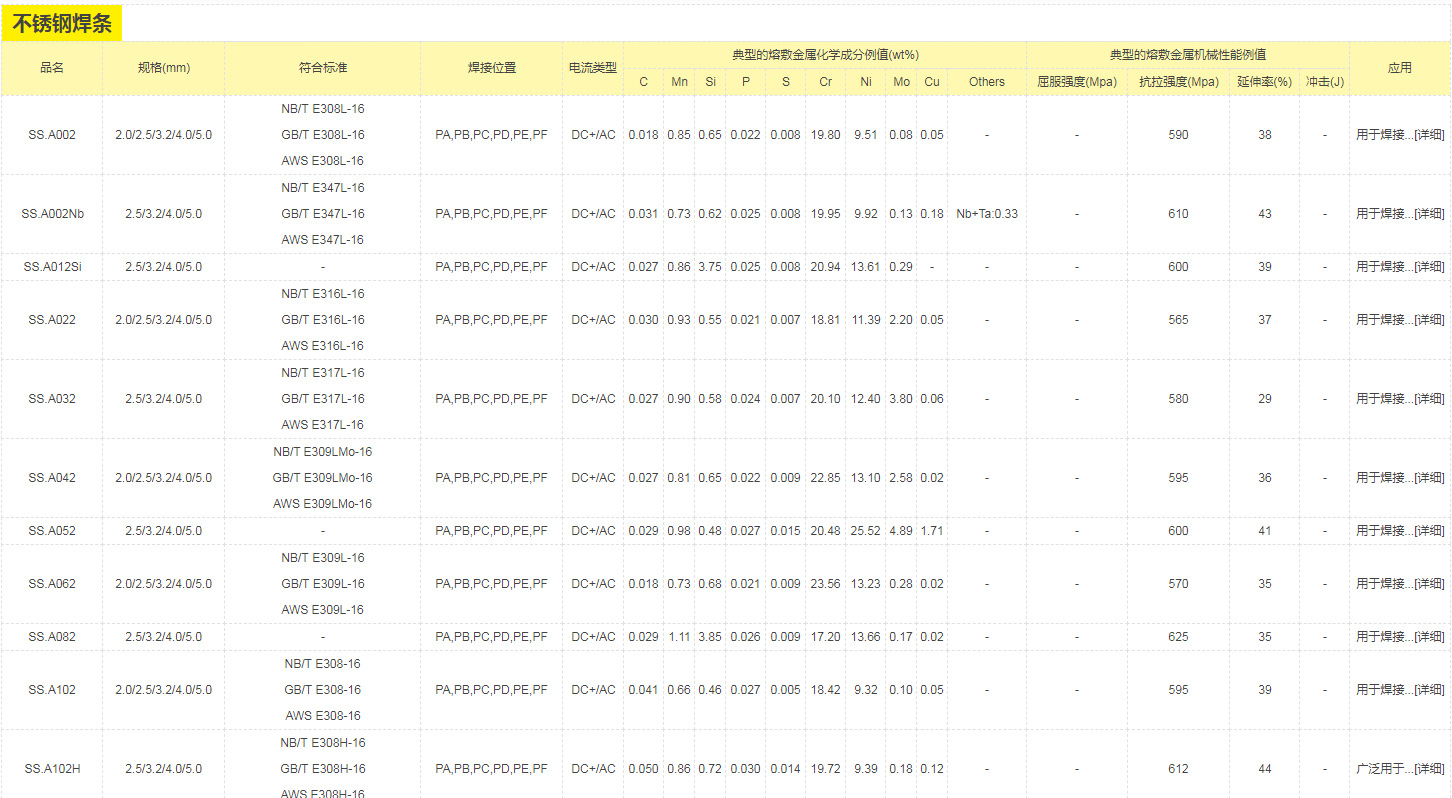
Task: Click the 电流类型 column header
Action: pyautogui.click(x=593, y=68)
